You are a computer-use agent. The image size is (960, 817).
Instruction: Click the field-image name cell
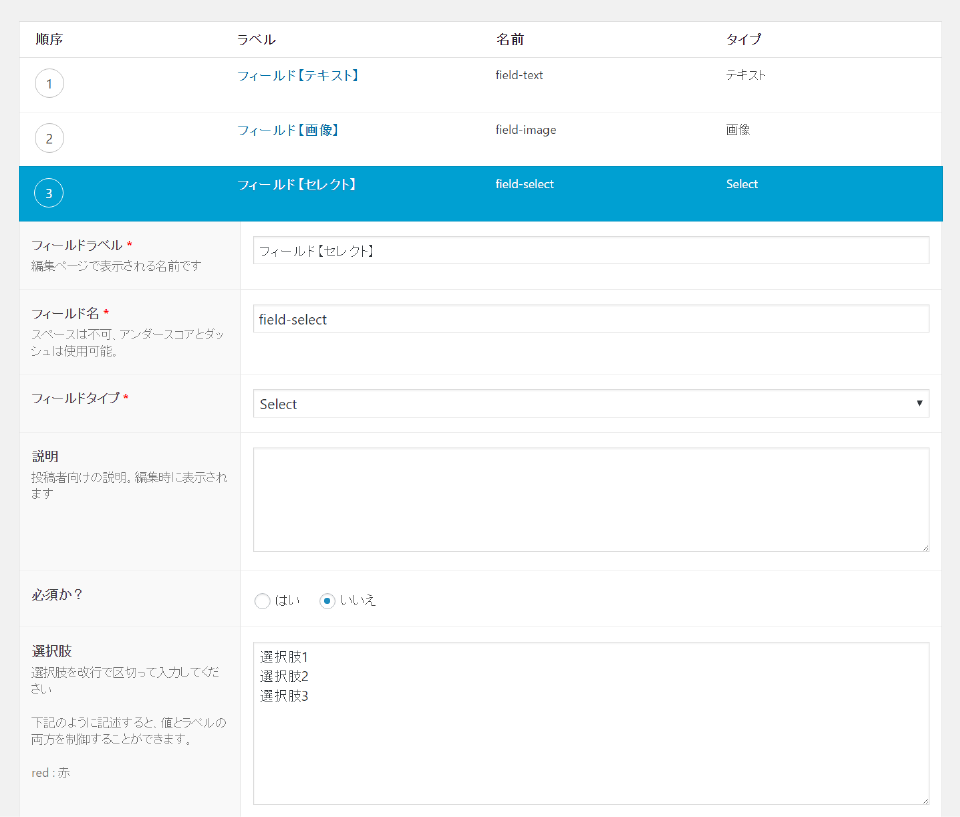[525, 130]
